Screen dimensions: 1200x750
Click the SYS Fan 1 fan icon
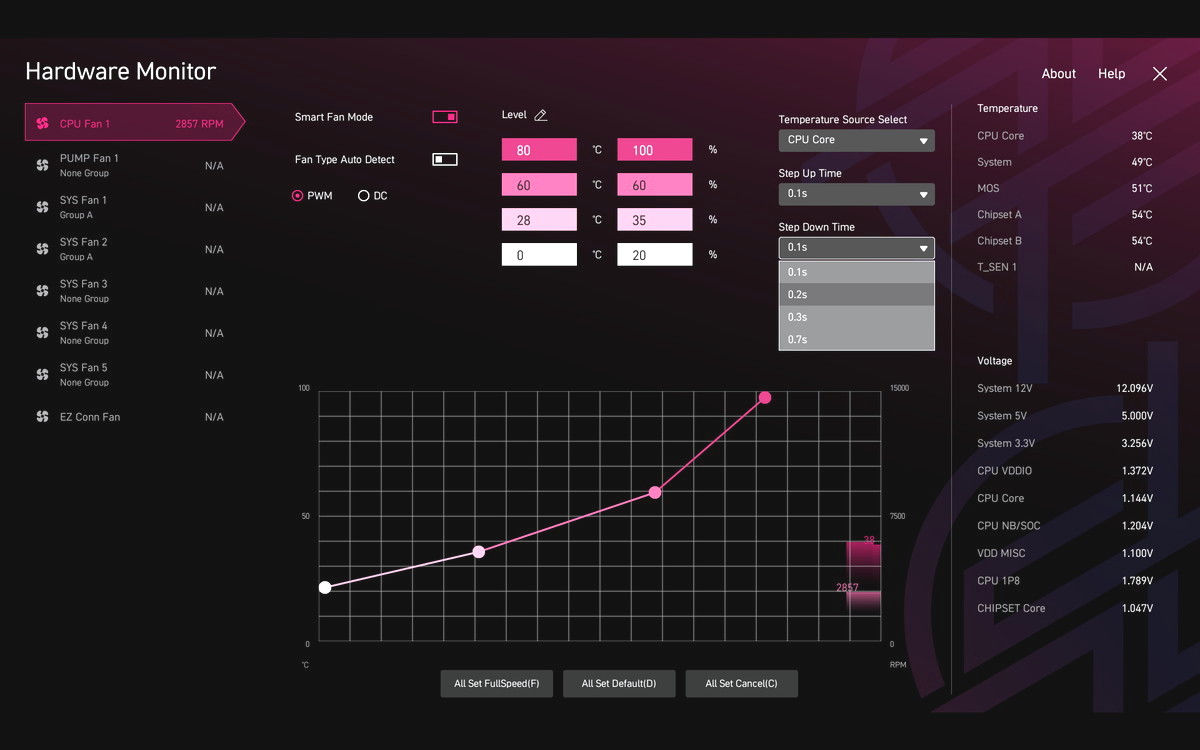pos(42,207)
